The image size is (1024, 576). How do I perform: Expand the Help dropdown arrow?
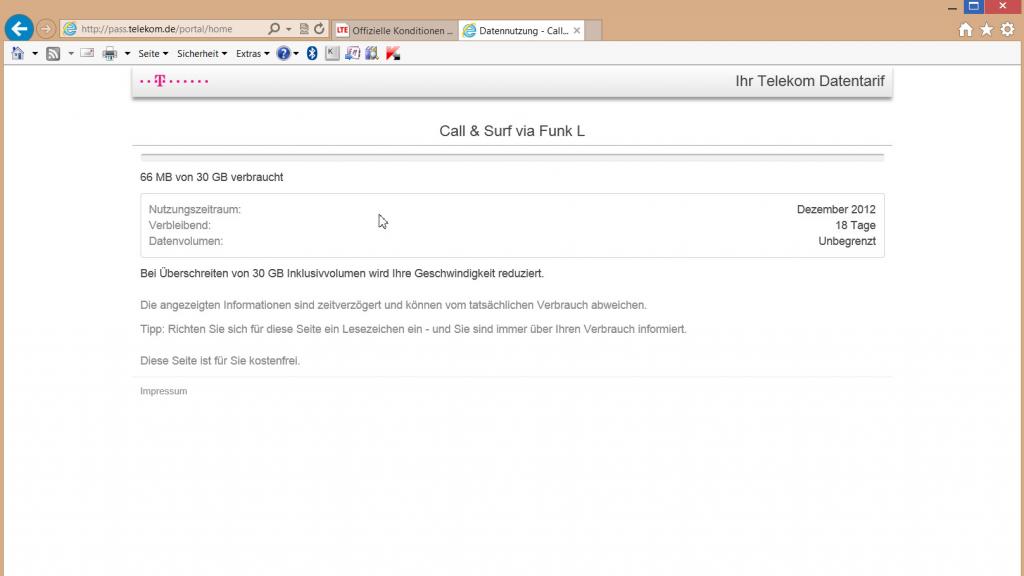pos(296,54)
